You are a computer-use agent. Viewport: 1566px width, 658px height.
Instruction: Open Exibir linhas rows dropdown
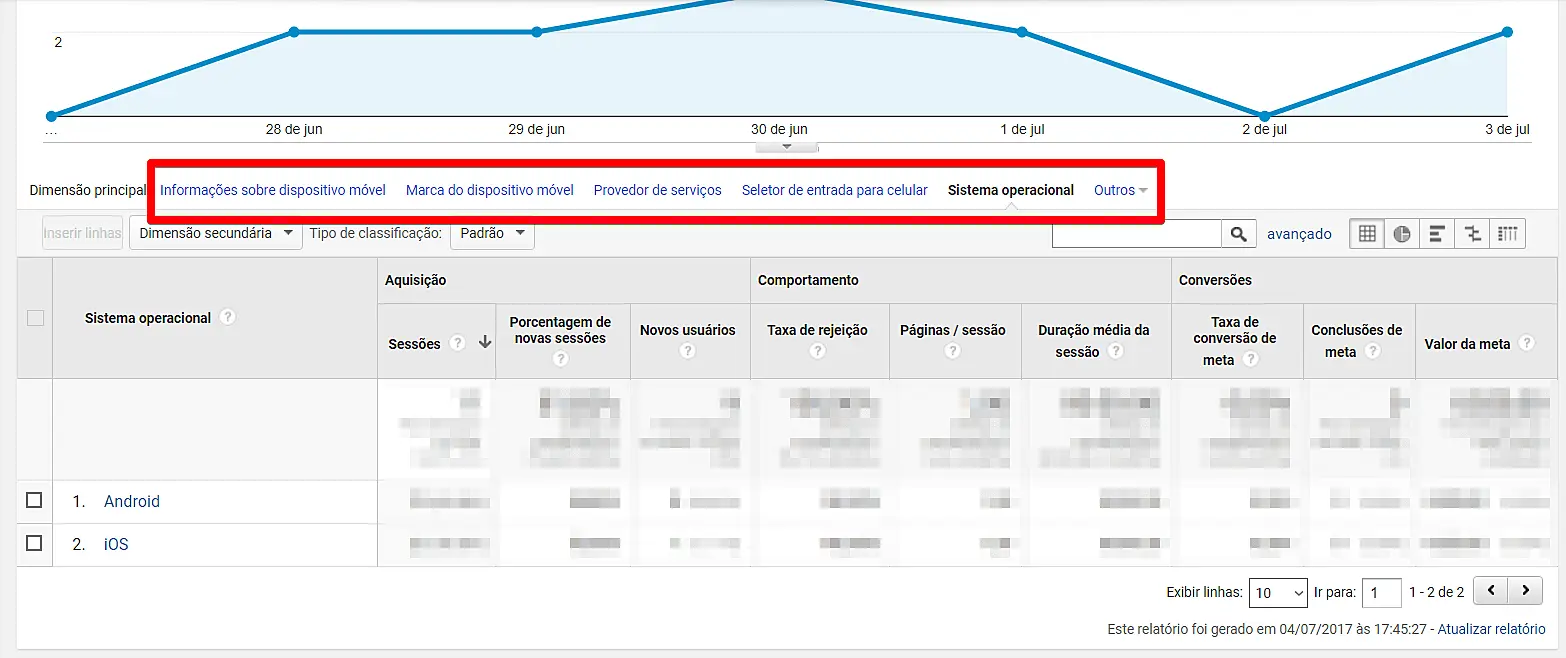point(1278,592)
